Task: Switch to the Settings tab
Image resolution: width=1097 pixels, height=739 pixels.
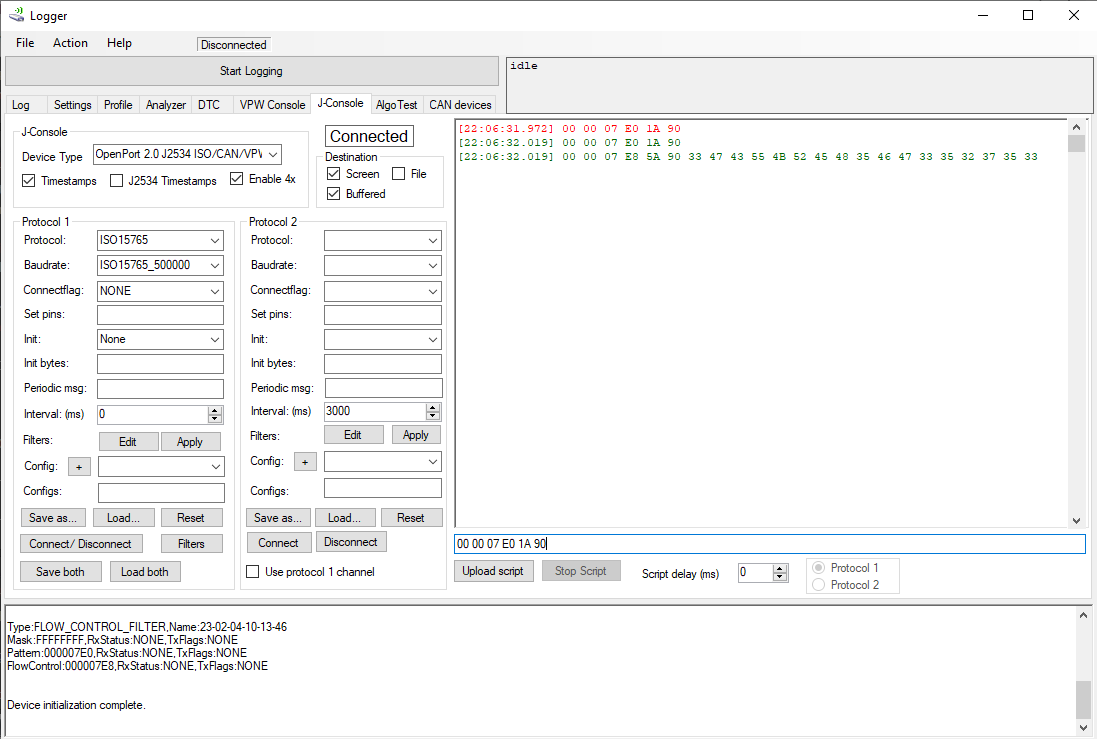Action: [x=73, y=105]
